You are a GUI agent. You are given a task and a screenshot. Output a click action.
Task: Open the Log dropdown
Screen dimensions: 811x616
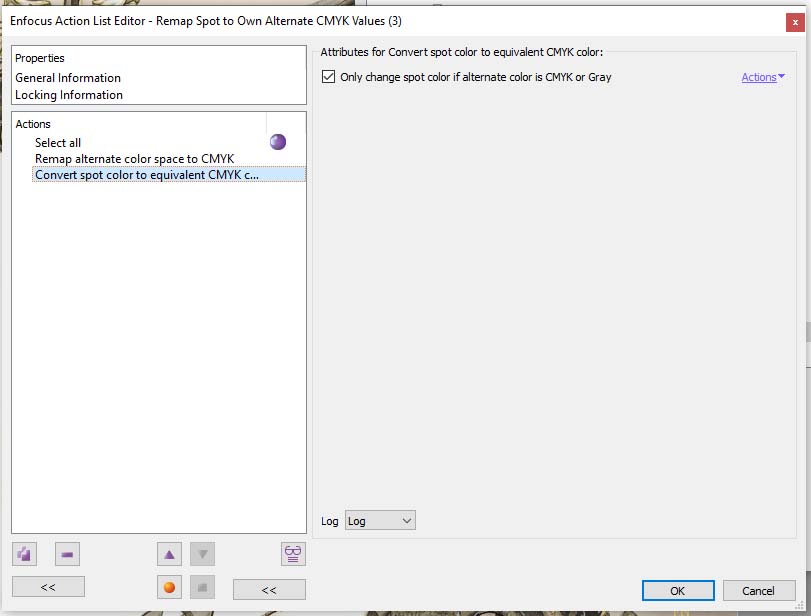380,521
